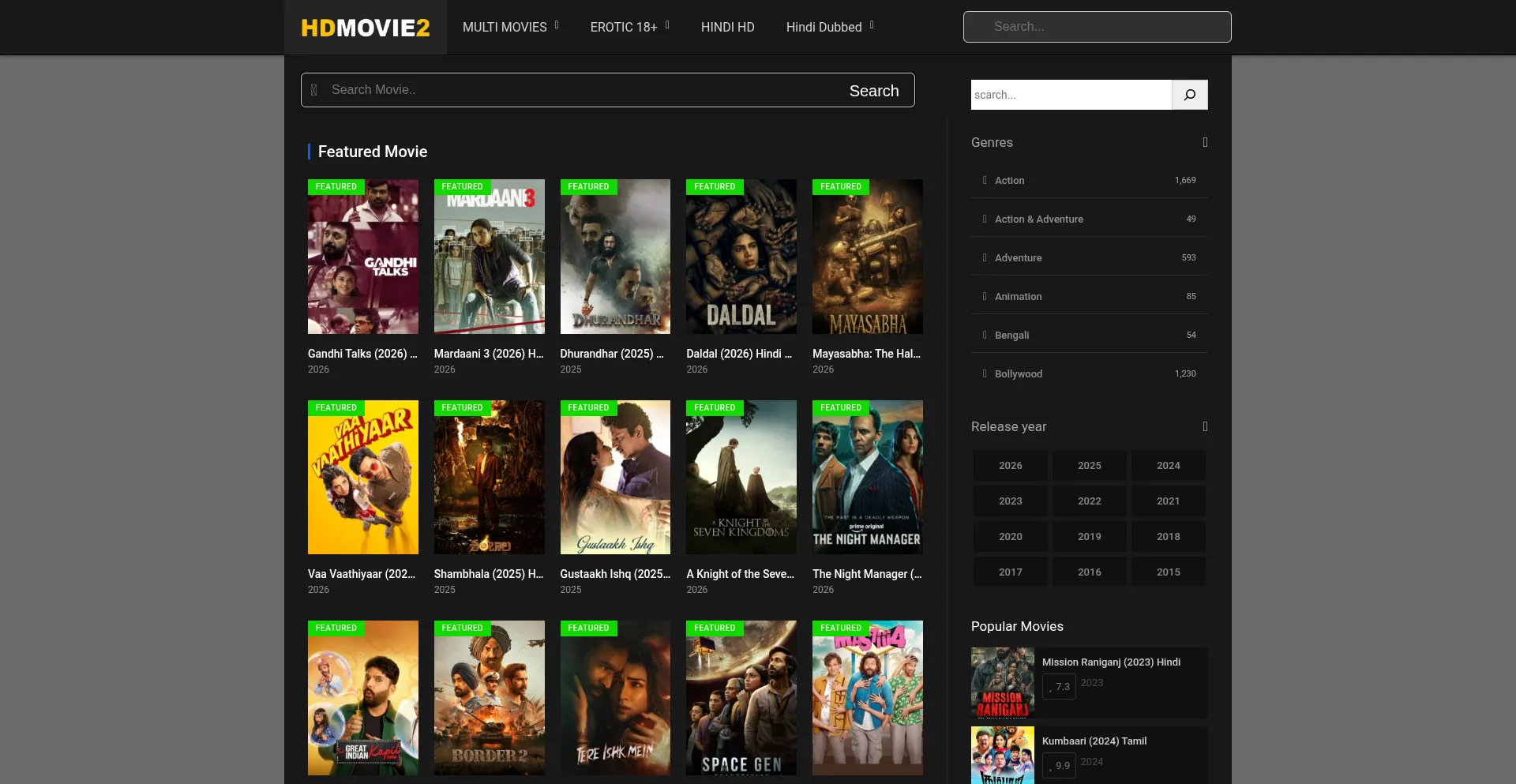This screenshot has height=784, width=1516.
Task: Focus the sidebar search text field
Action: coord(1071,95)
